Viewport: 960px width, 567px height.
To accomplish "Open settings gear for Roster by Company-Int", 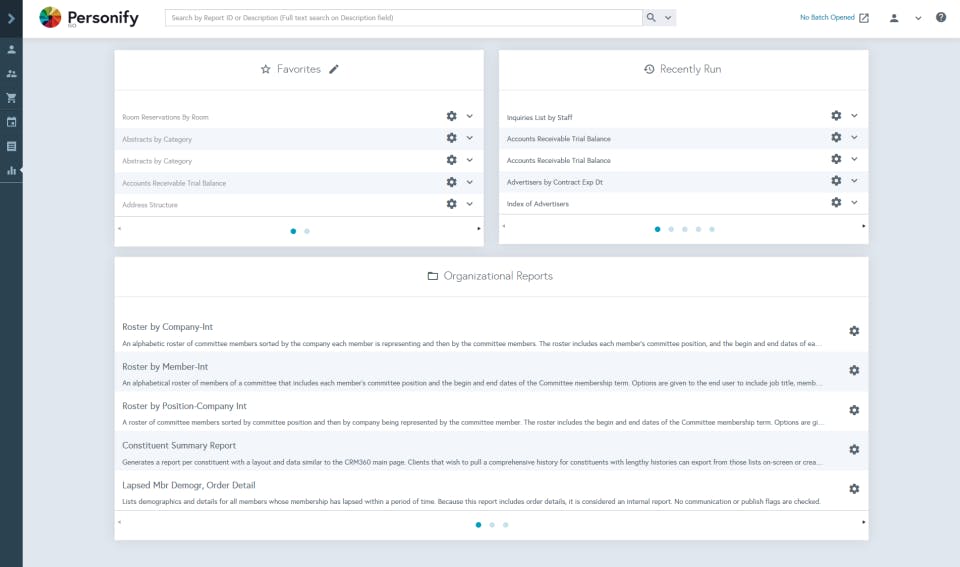I will point(854,331).
